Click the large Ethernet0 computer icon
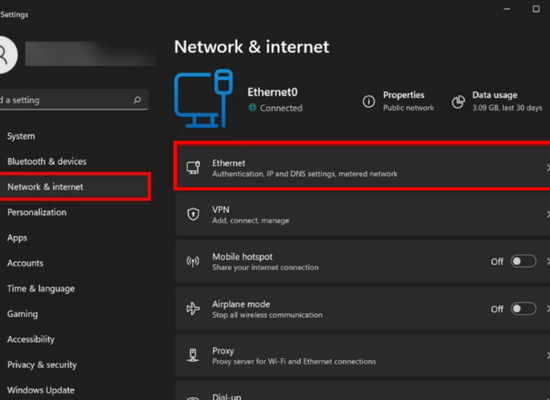Viewport: 550px width, 400px height. coord(204,99)
